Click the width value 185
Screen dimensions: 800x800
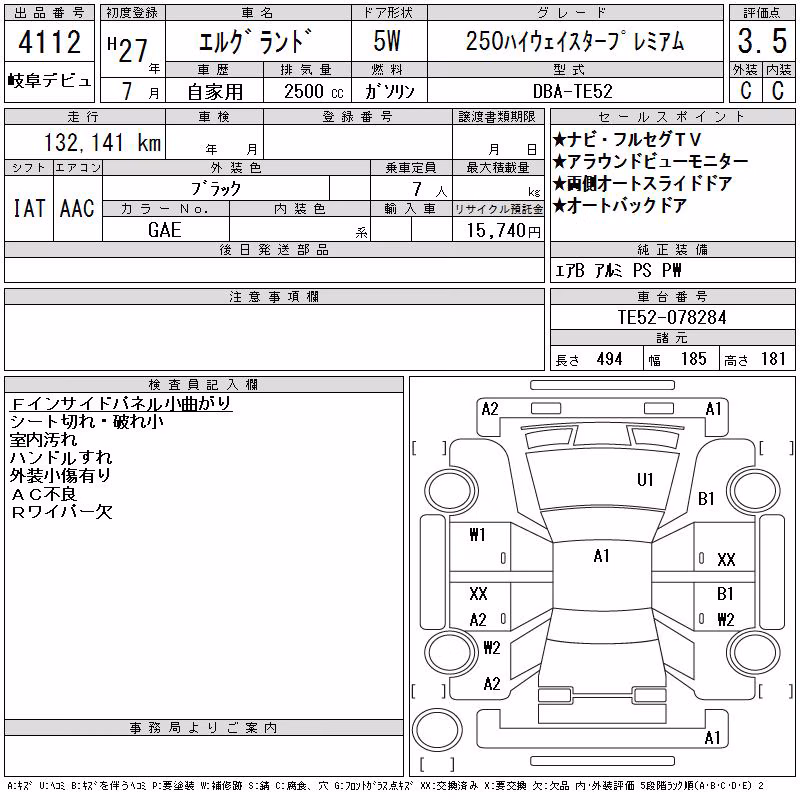[693, 359]
